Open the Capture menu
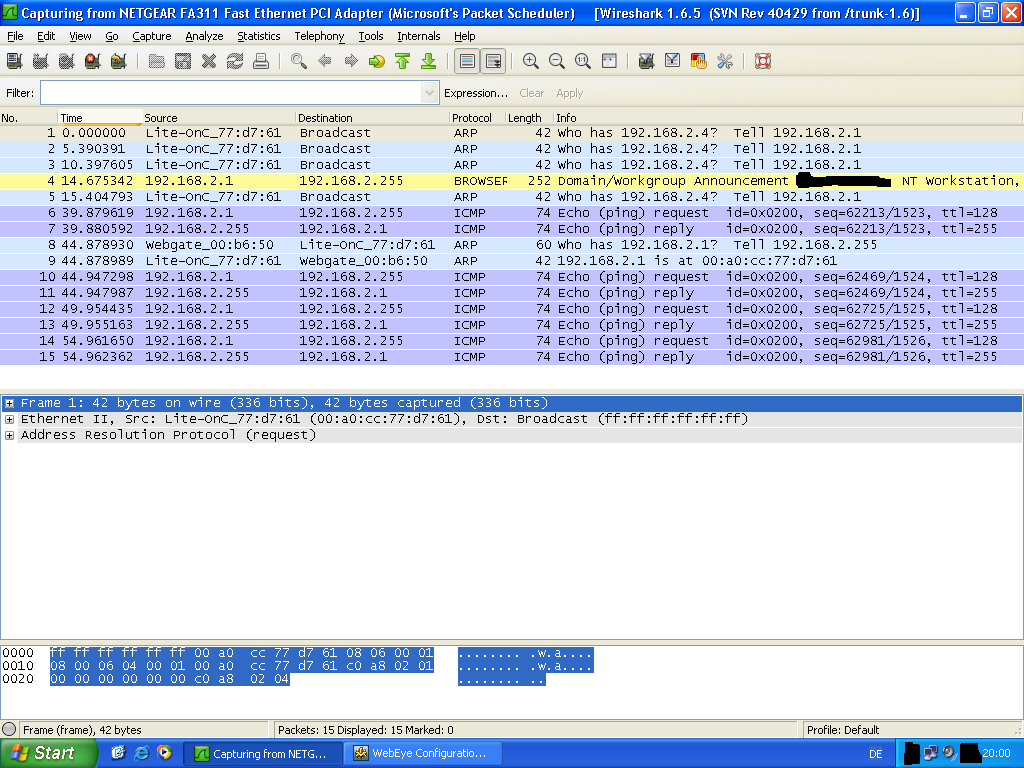 [152, 36]
